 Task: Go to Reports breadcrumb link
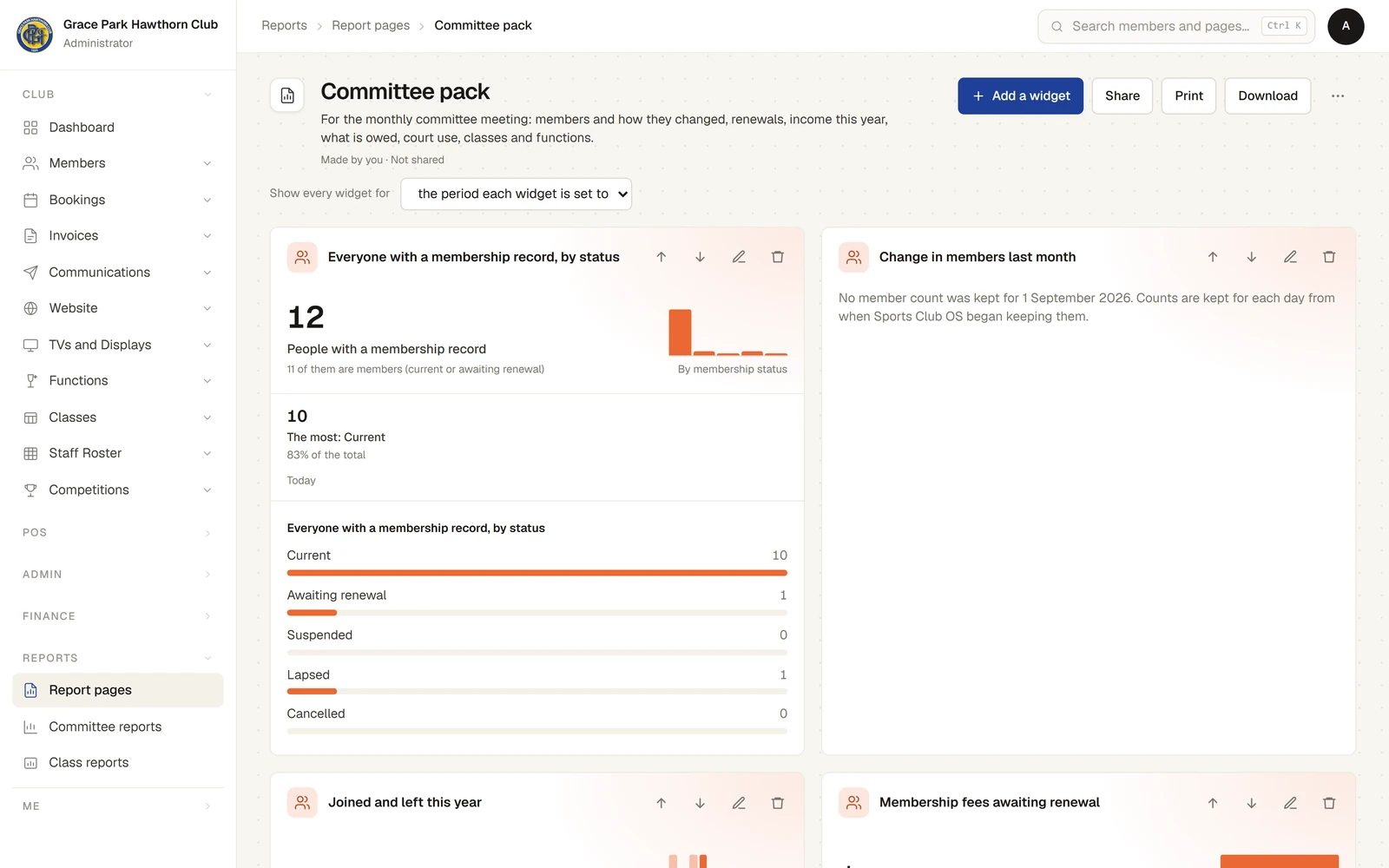coord(285,25)
